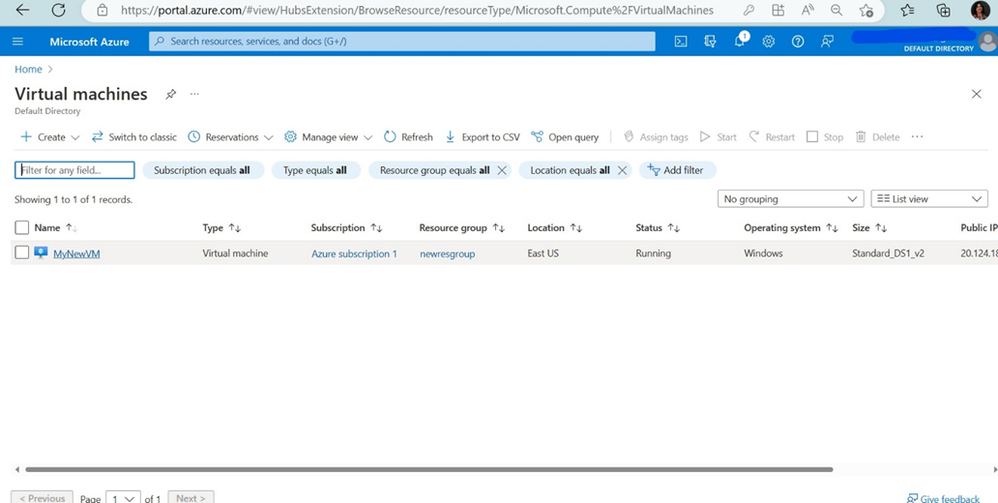Open the Type equals all filter
Screen dimensions: 998x503
tap(316, 170)
